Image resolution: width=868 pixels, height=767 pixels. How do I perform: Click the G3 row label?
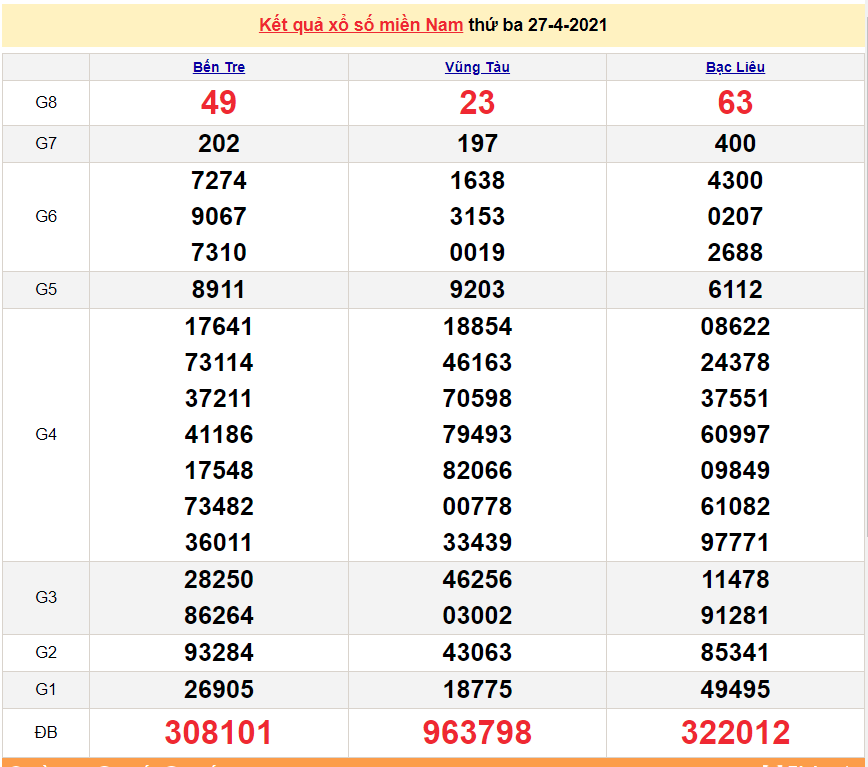pos(46,597)
